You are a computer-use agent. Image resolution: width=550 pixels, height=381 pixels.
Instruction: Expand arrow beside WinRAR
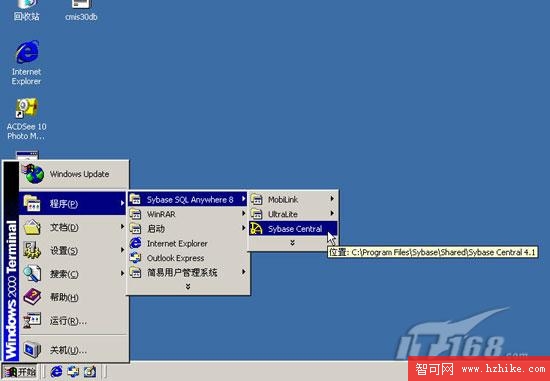tap(243, 214)
